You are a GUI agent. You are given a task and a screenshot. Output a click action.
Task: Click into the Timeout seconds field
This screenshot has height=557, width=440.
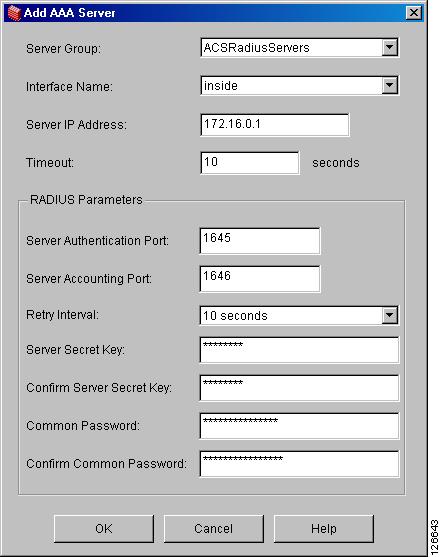pos(250,163)
